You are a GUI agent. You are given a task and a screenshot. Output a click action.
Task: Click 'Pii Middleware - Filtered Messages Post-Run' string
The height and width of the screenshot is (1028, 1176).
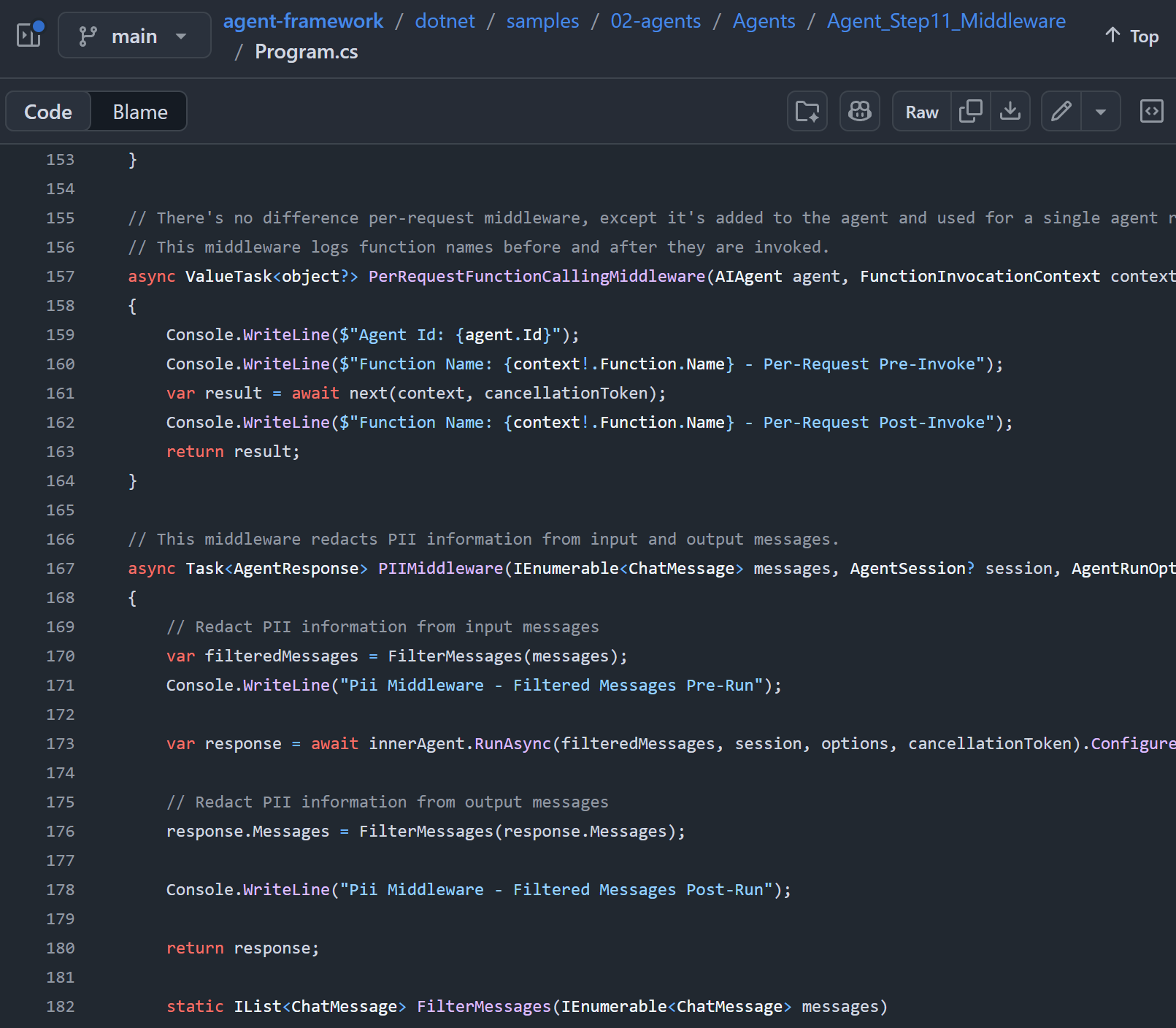tap(556, 889)
